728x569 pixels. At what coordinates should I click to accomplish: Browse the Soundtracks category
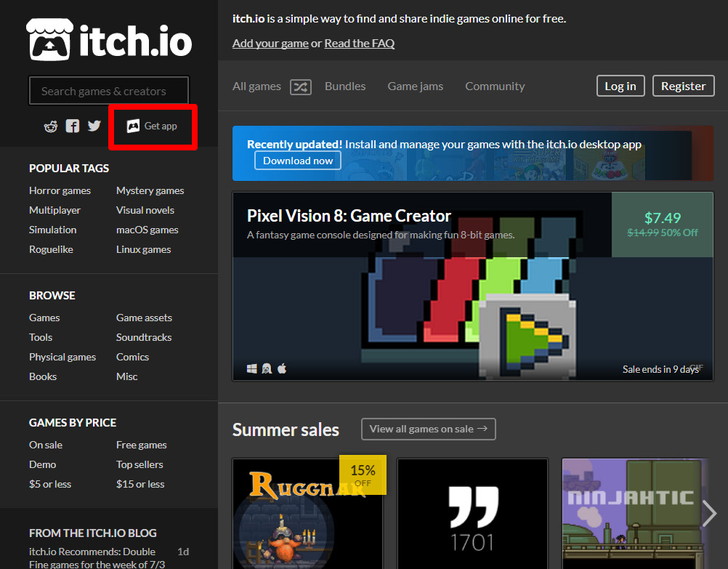click(x=144, y=337)
